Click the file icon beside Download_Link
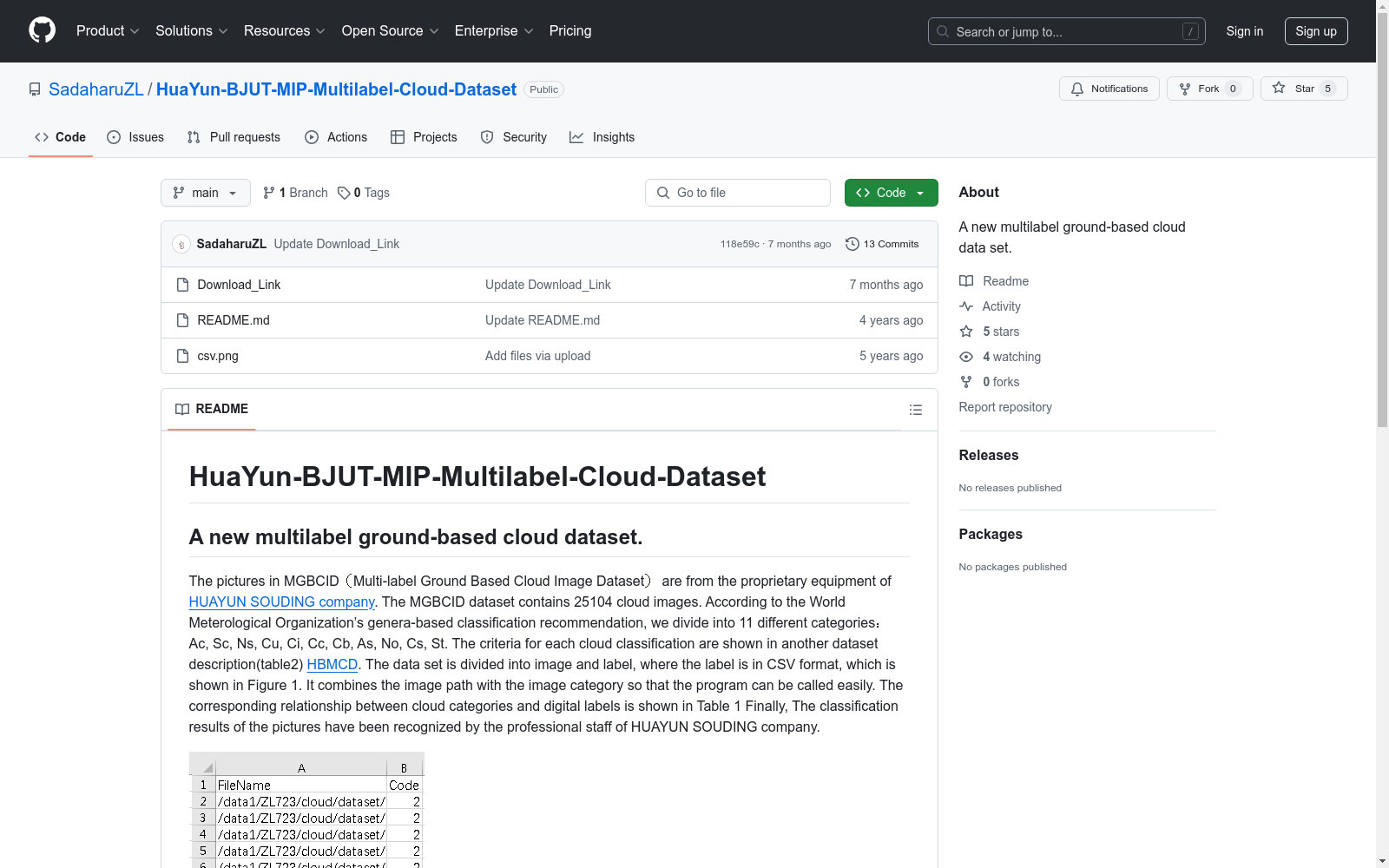Viewport: 1389px width, 868px height. [182, 285]
